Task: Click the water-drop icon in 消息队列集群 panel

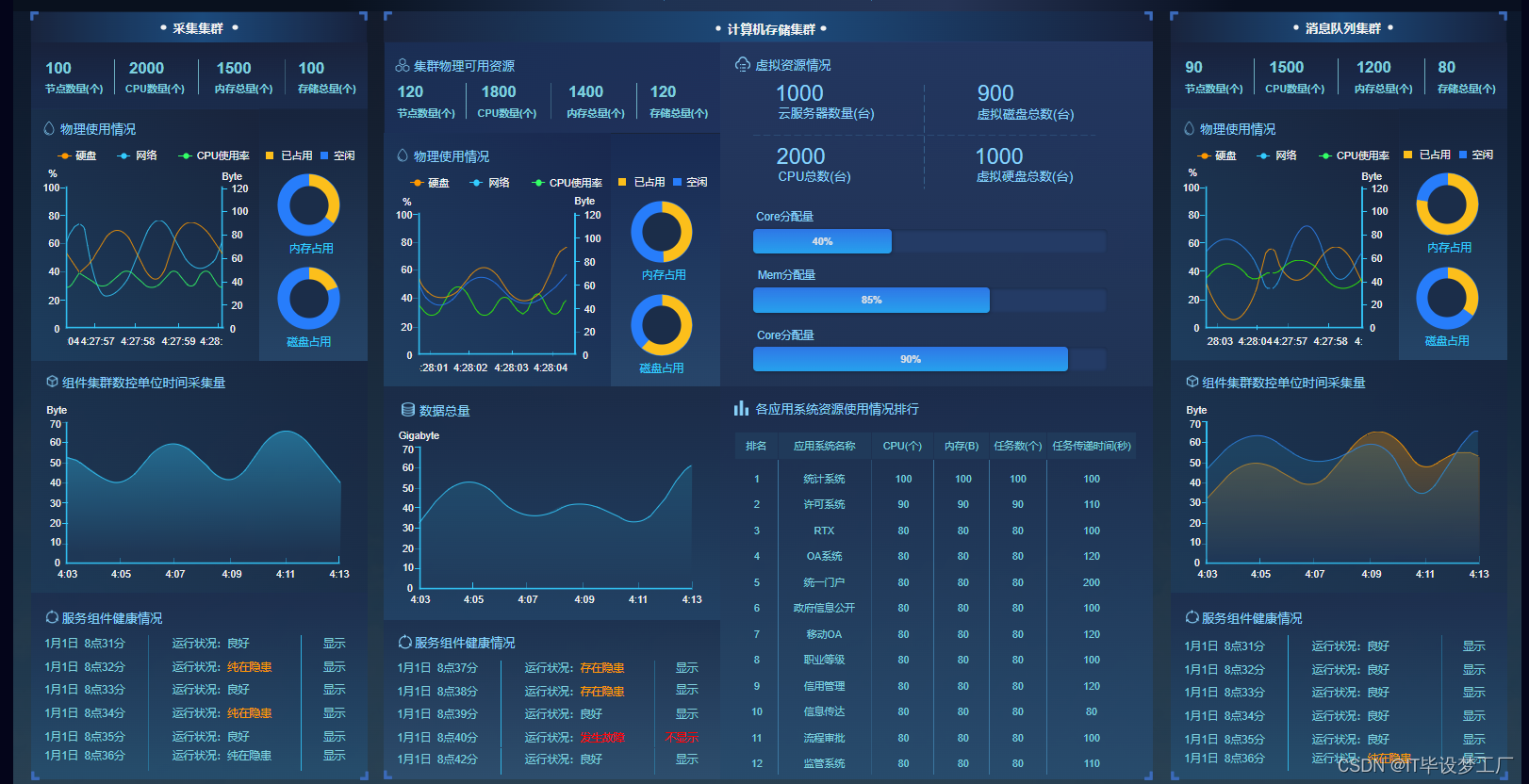Action: point(1189,128)
